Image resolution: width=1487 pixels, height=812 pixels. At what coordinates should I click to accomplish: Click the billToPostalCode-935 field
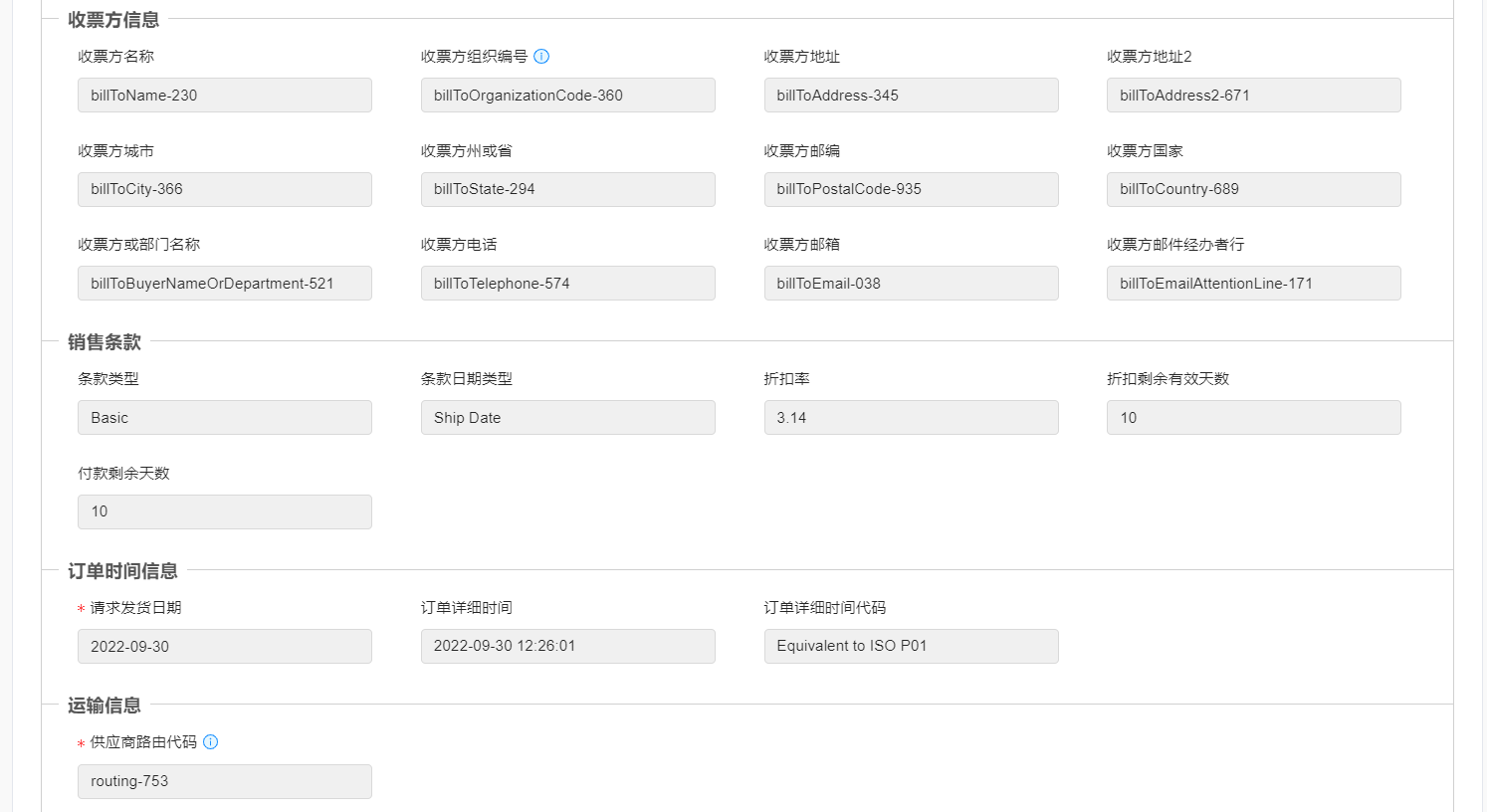[912, 189]
